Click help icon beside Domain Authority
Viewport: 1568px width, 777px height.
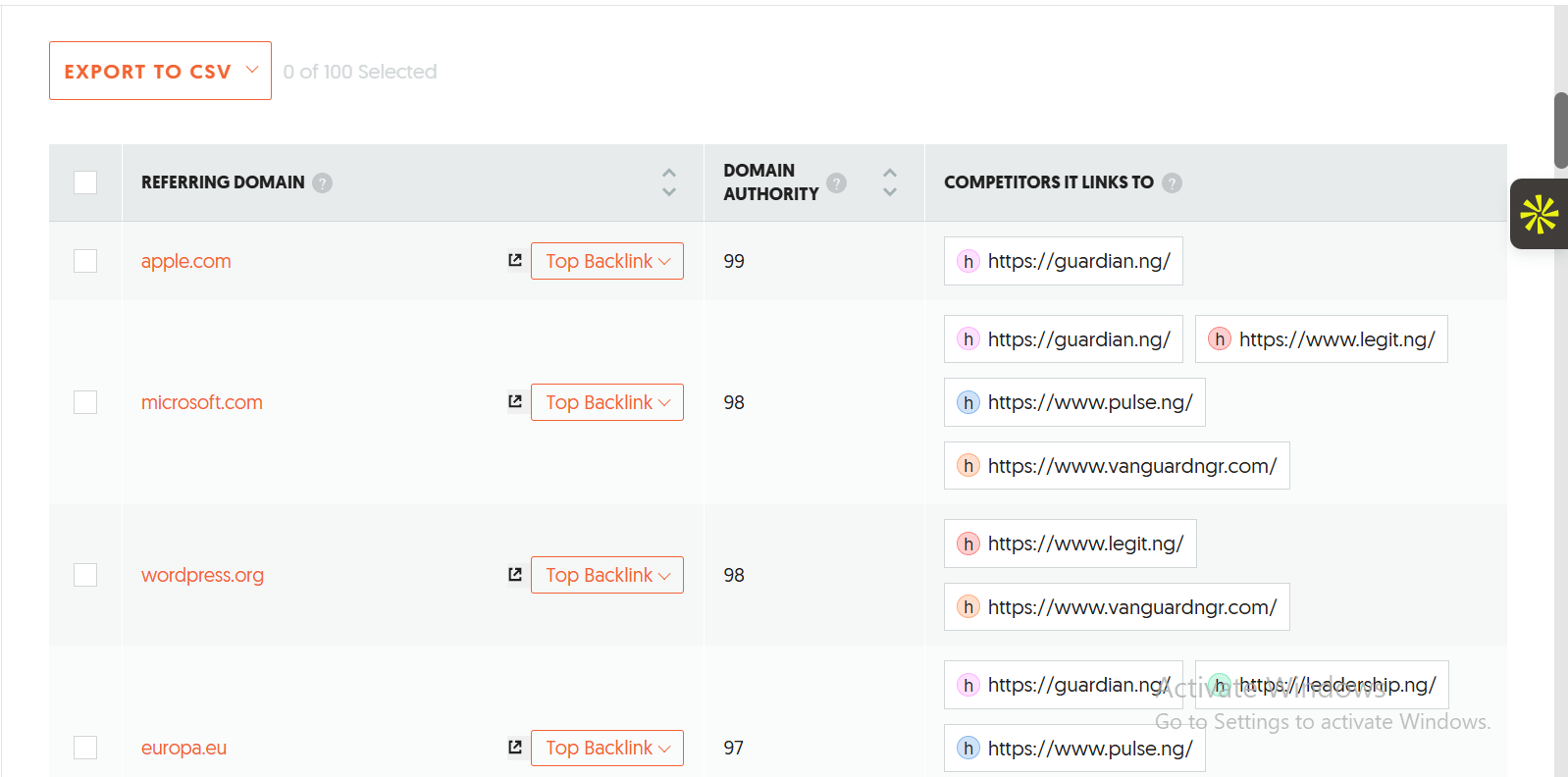(x=836, y=182)
